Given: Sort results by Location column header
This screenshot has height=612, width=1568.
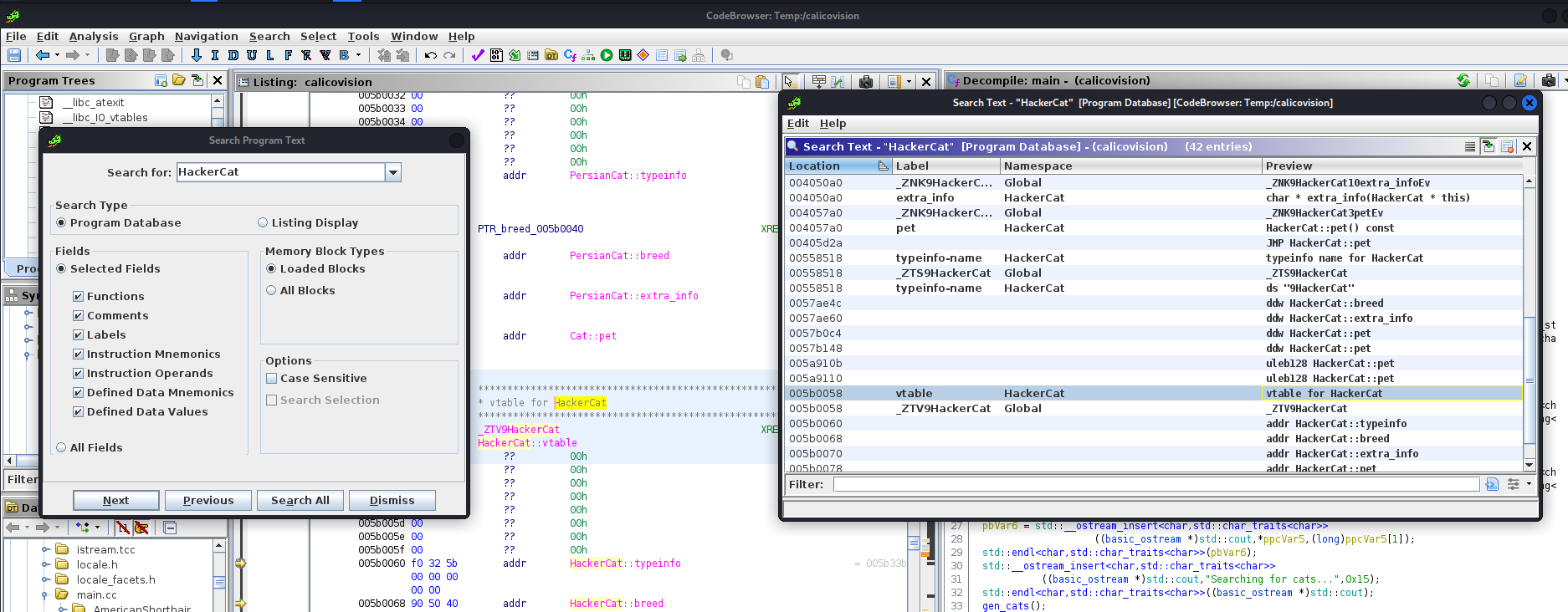Looking at the screenshot, I should click(x=838, y=166).
